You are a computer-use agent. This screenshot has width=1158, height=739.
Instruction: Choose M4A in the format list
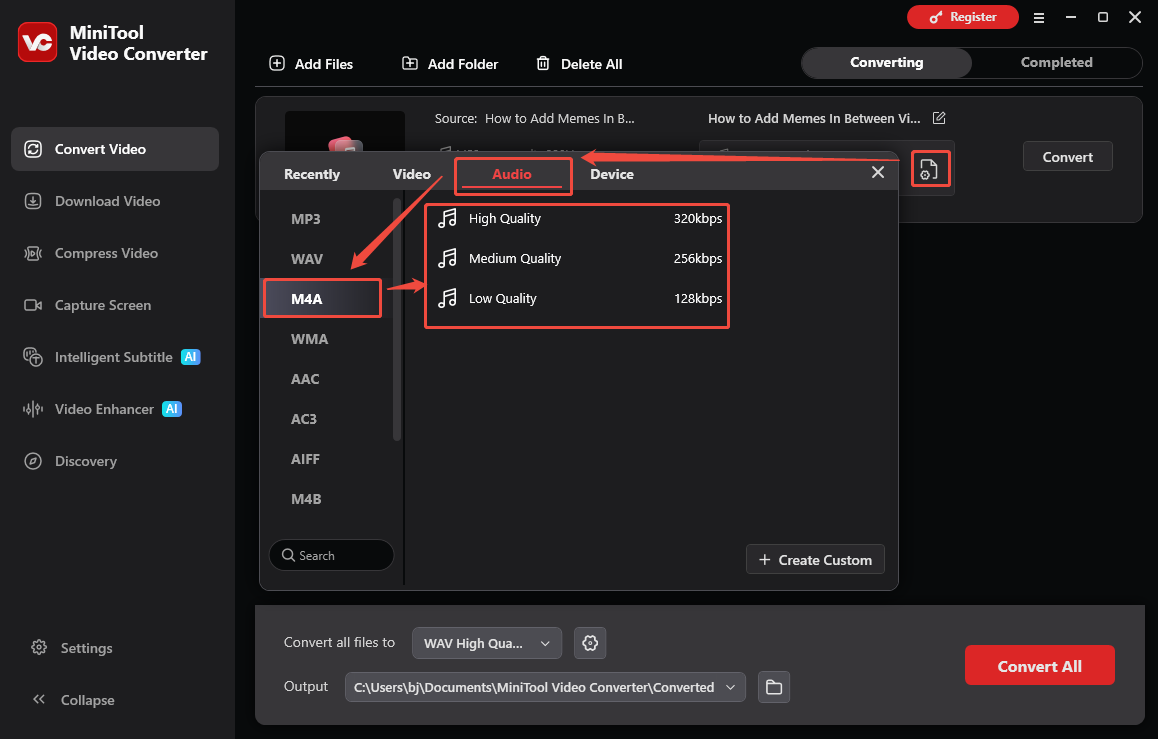point(323,299)
